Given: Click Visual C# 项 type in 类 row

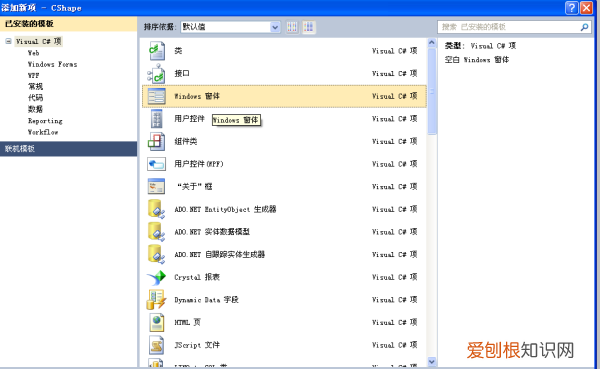Looking at the screenshot, I should click(394, 51).
